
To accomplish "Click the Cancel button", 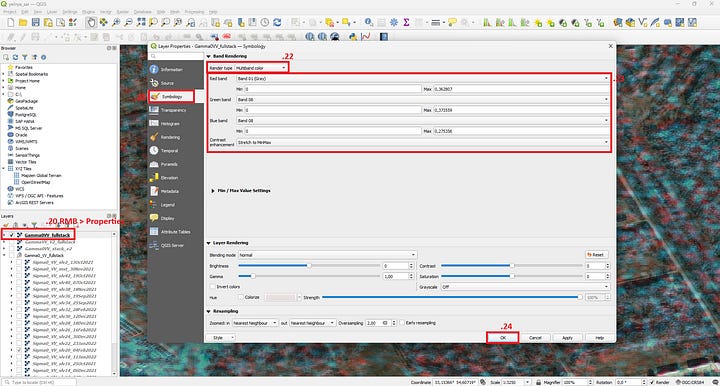I will point(535,338).
